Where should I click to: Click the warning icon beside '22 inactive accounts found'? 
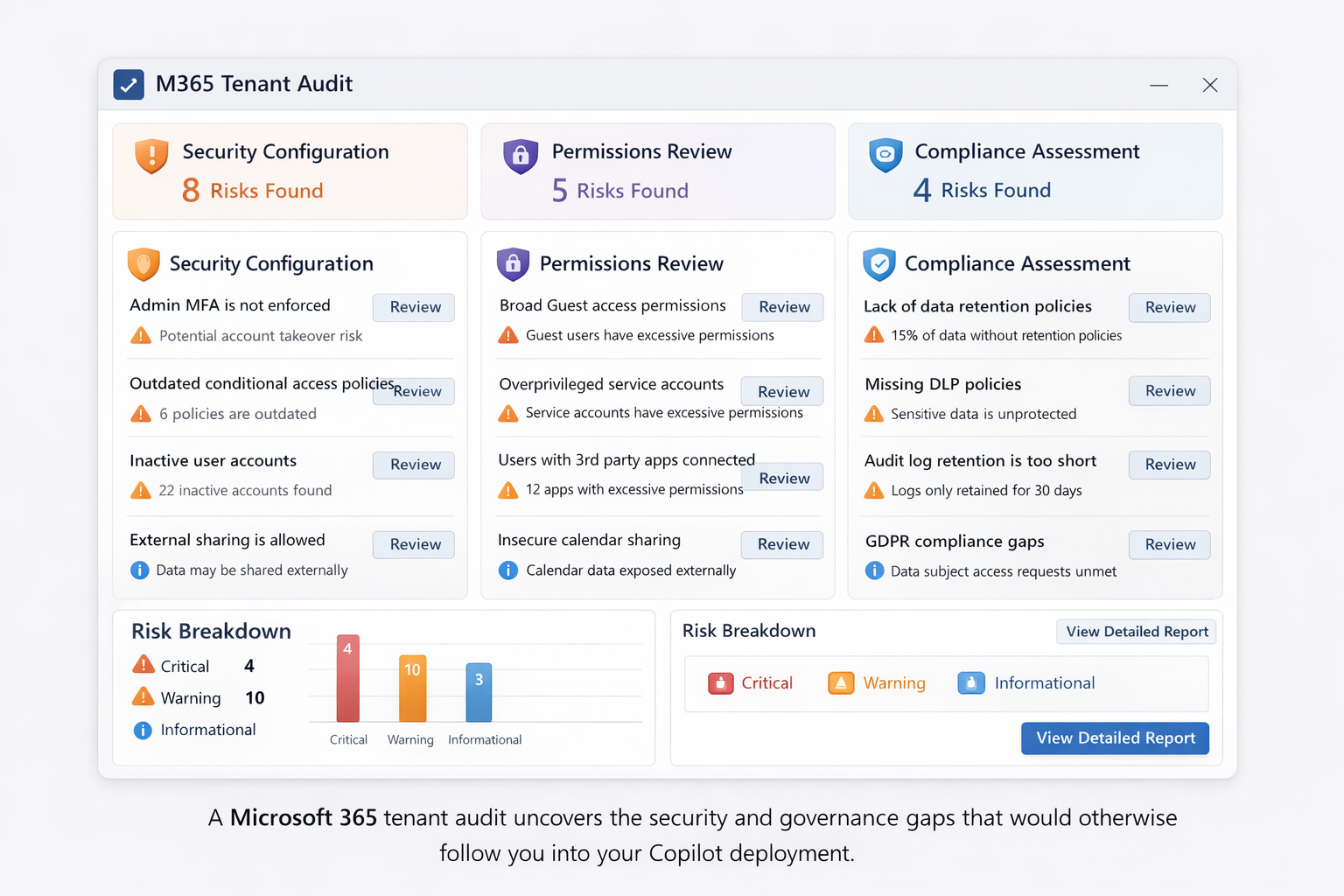[141, 490]
